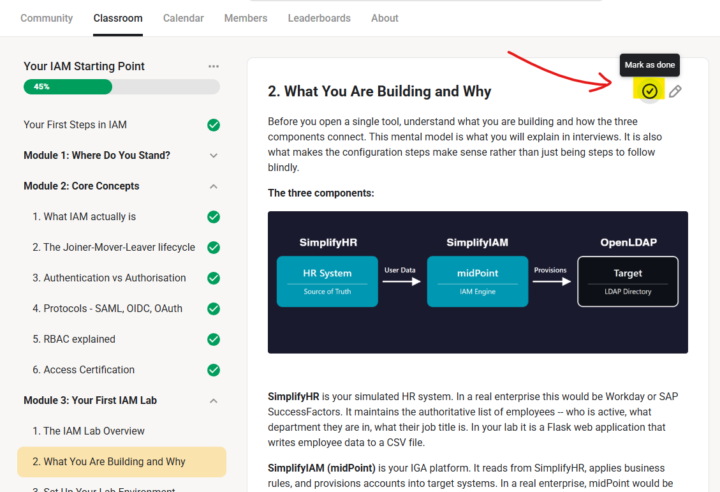
Task: Click the HR System box in the diagram
Action: pyautogui.click(x=327, y=281)
